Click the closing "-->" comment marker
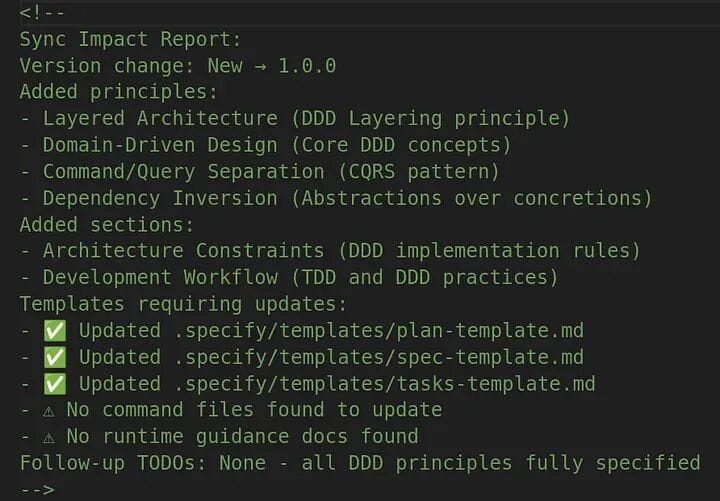 36,489
